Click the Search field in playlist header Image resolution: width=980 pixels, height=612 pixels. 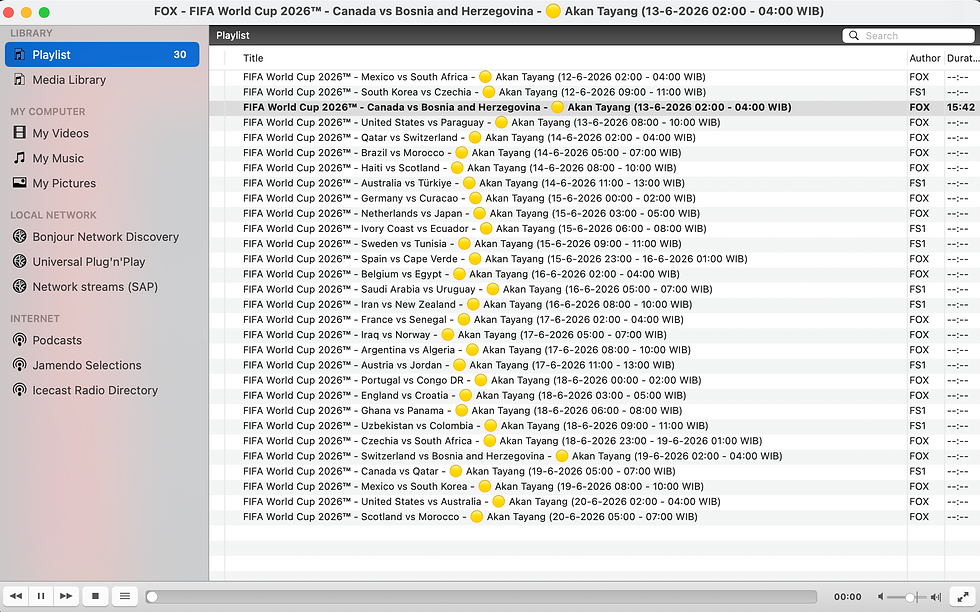click(x=908, y=36)
